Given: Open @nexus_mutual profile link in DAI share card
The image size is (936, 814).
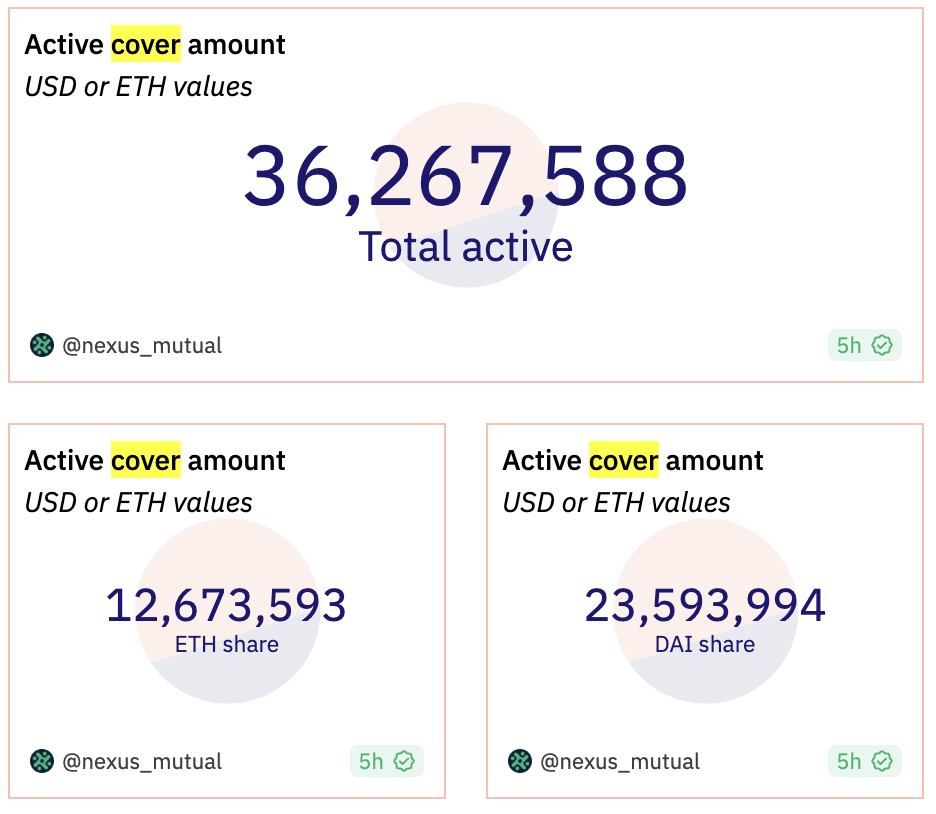Looking at the screenshot, I should click(620, 761).
